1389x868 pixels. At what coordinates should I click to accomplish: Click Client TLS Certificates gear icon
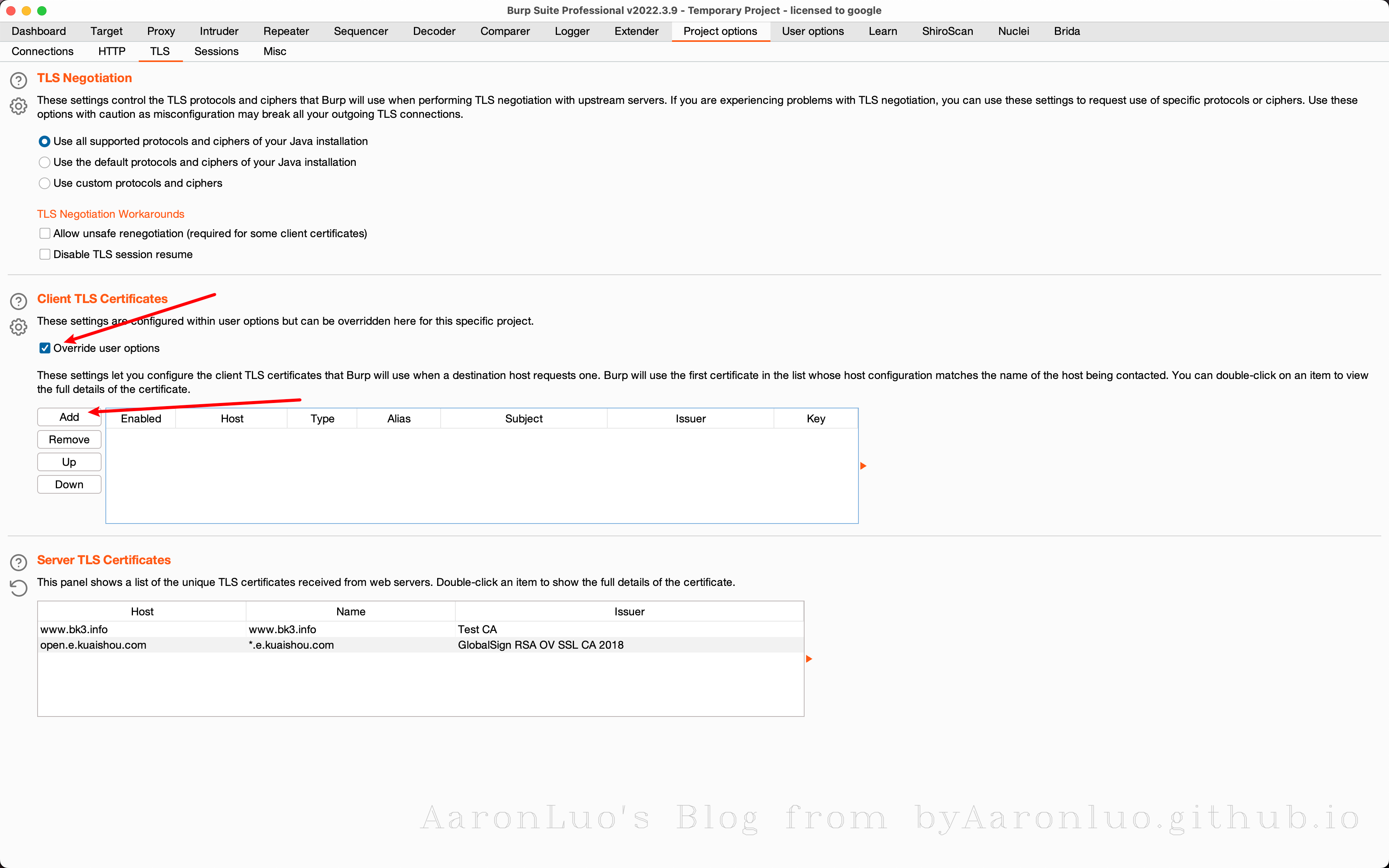pyautogui.click(x=18, y=327)
